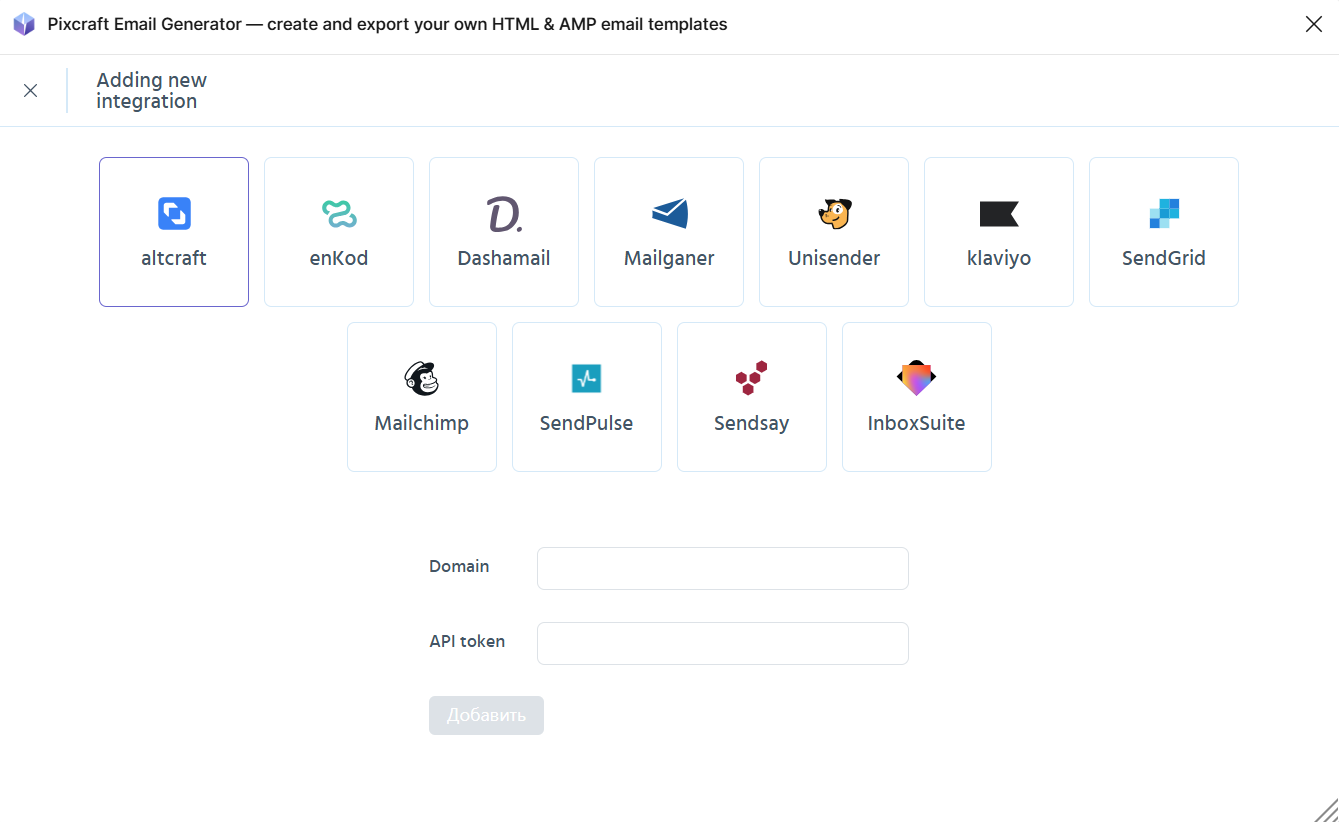Focus the API token input field
The image size is (1339, 822).
pos(723,643)
